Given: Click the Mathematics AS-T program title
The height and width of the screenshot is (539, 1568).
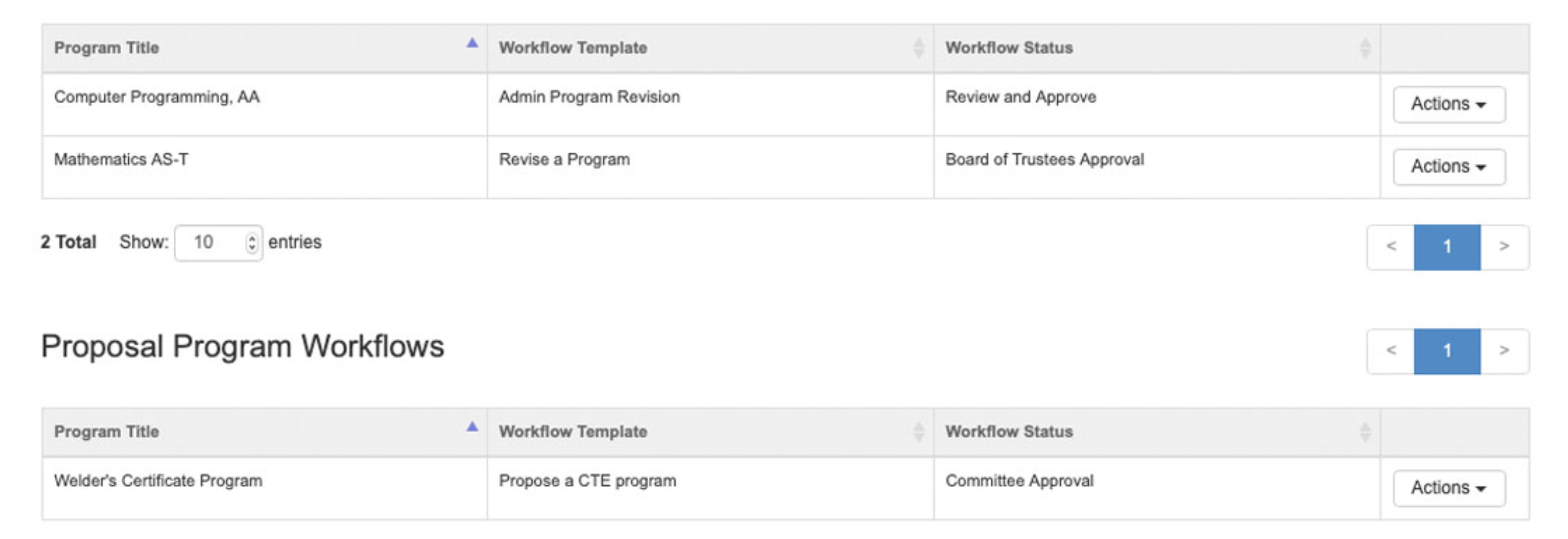Looking at the screenshot, I should 121,159.
